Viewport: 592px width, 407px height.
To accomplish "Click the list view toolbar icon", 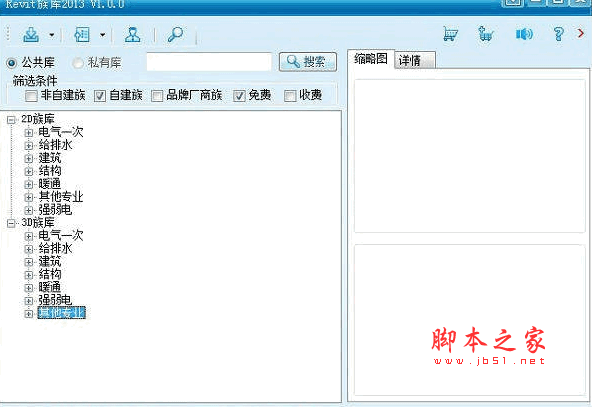I will point(82,35).
